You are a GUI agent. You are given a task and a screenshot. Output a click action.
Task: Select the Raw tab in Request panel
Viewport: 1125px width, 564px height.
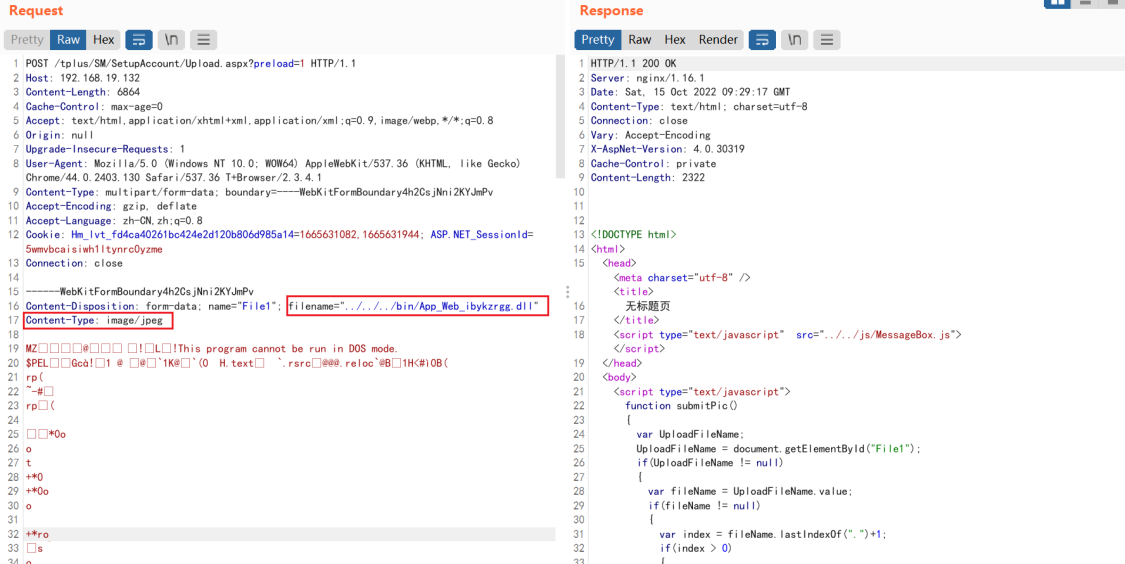69,39
